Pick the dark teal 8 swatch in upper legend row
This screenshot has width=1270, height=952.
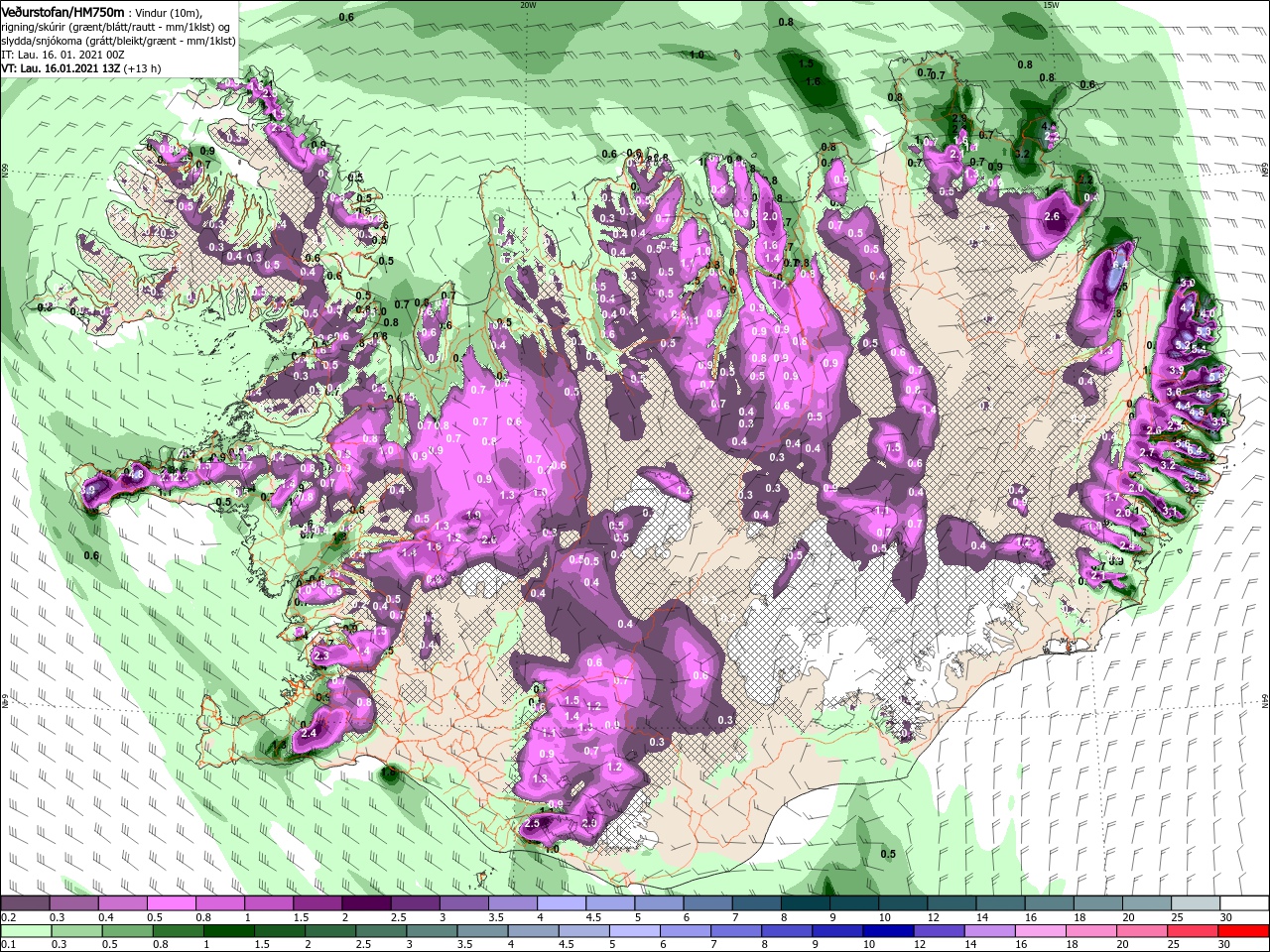(805, 903)
